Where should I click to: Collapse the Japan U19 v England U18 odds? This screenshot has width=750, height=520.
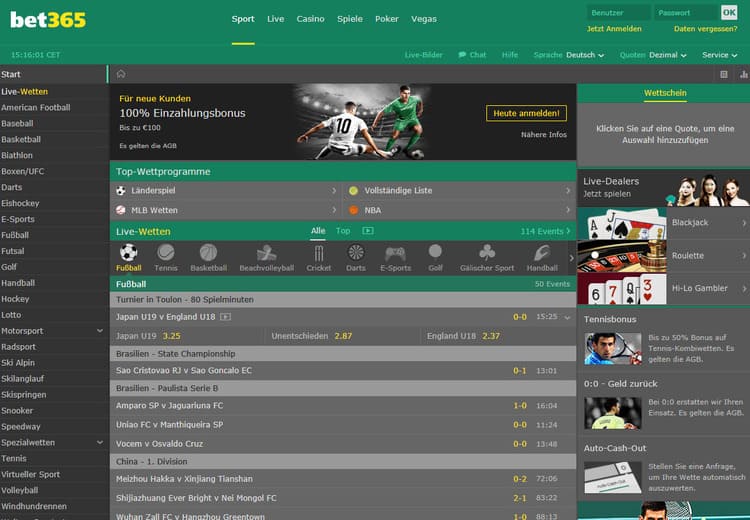pos(567,317)
